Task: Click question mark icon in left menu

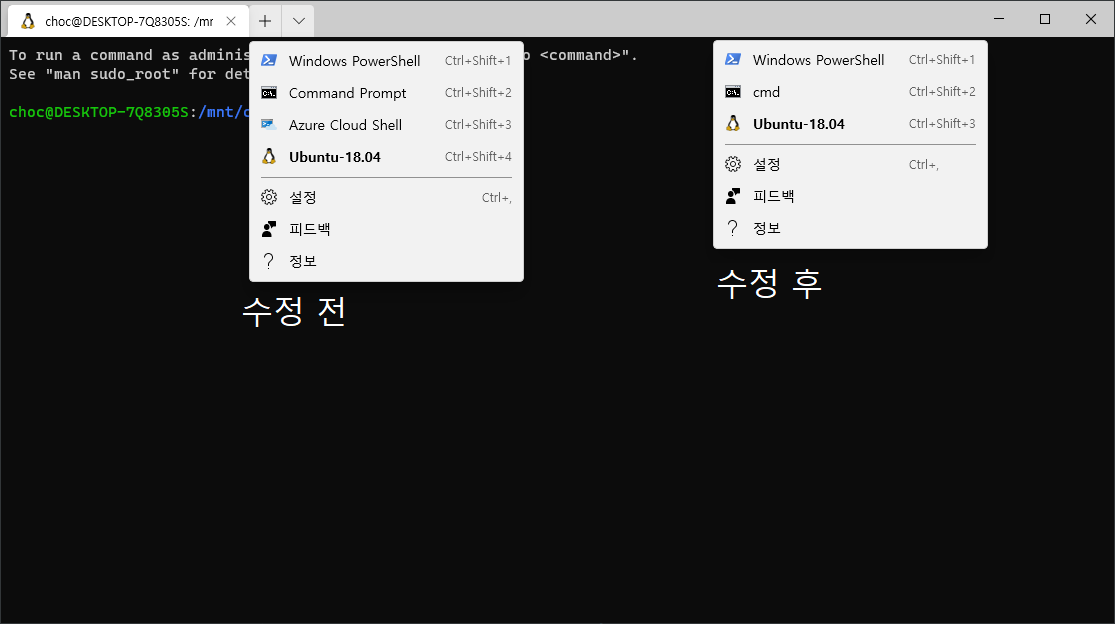Action: 268,261
